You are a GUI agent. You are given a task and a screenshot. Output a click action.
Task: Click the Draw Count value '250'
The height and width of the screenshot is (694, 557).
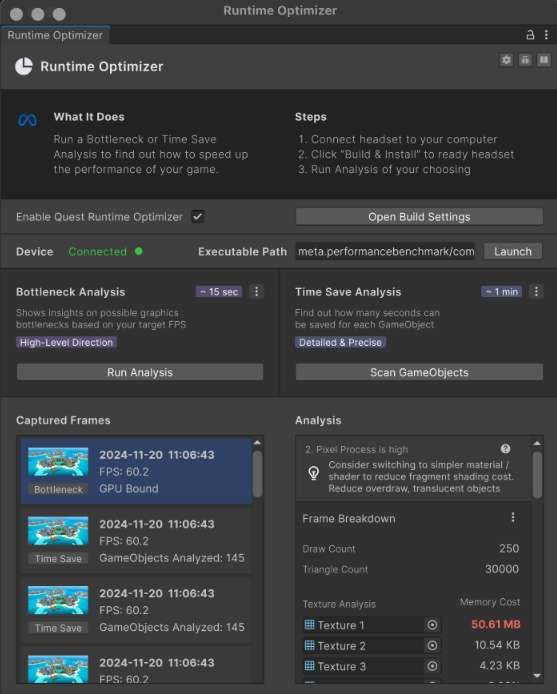click(509, 548)
